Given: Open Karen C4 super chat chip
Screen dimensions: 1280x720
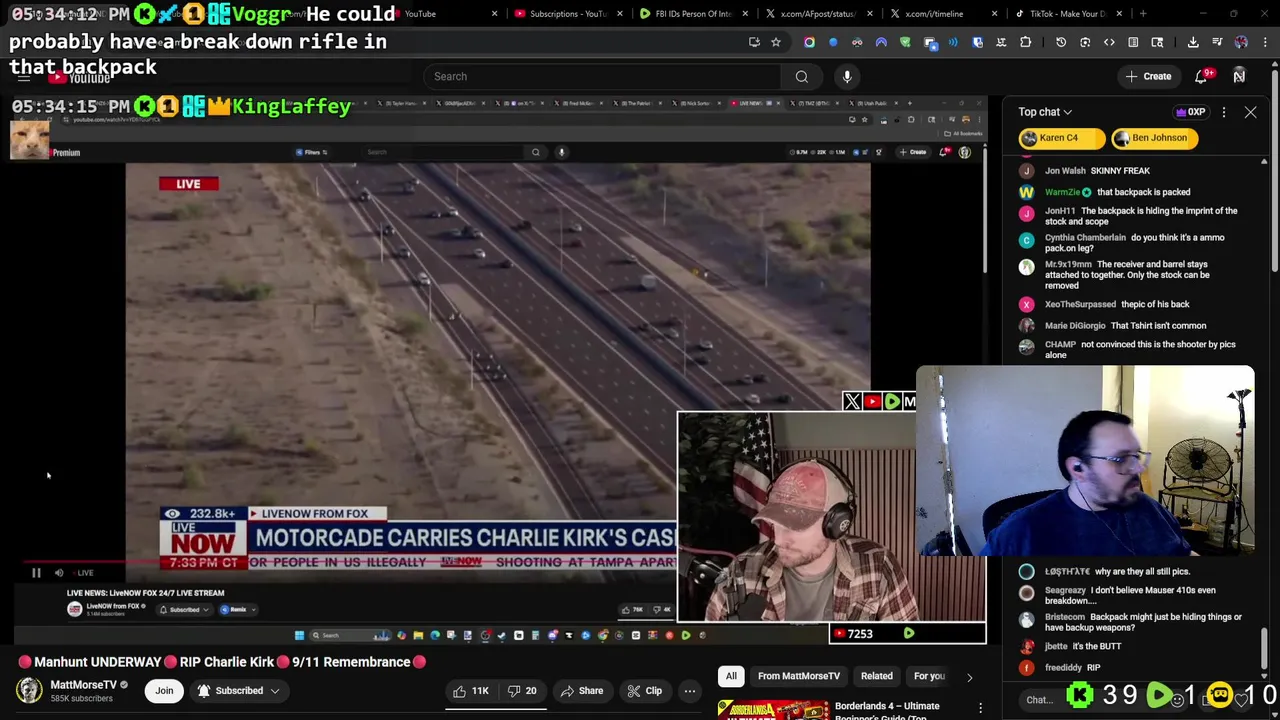Looking at the screenshot, I should (1061, 138).
